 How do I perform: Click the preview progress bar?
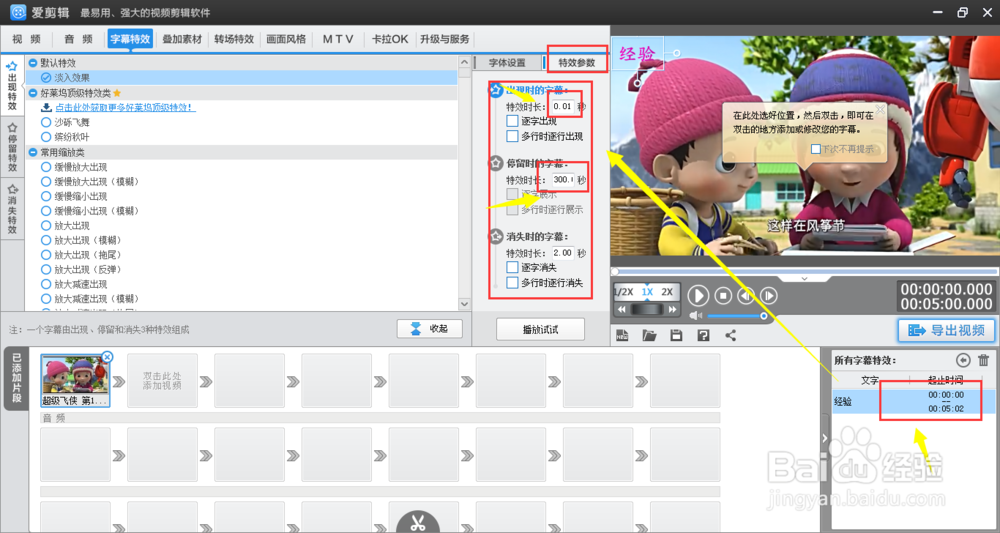[x=805, y=271]
